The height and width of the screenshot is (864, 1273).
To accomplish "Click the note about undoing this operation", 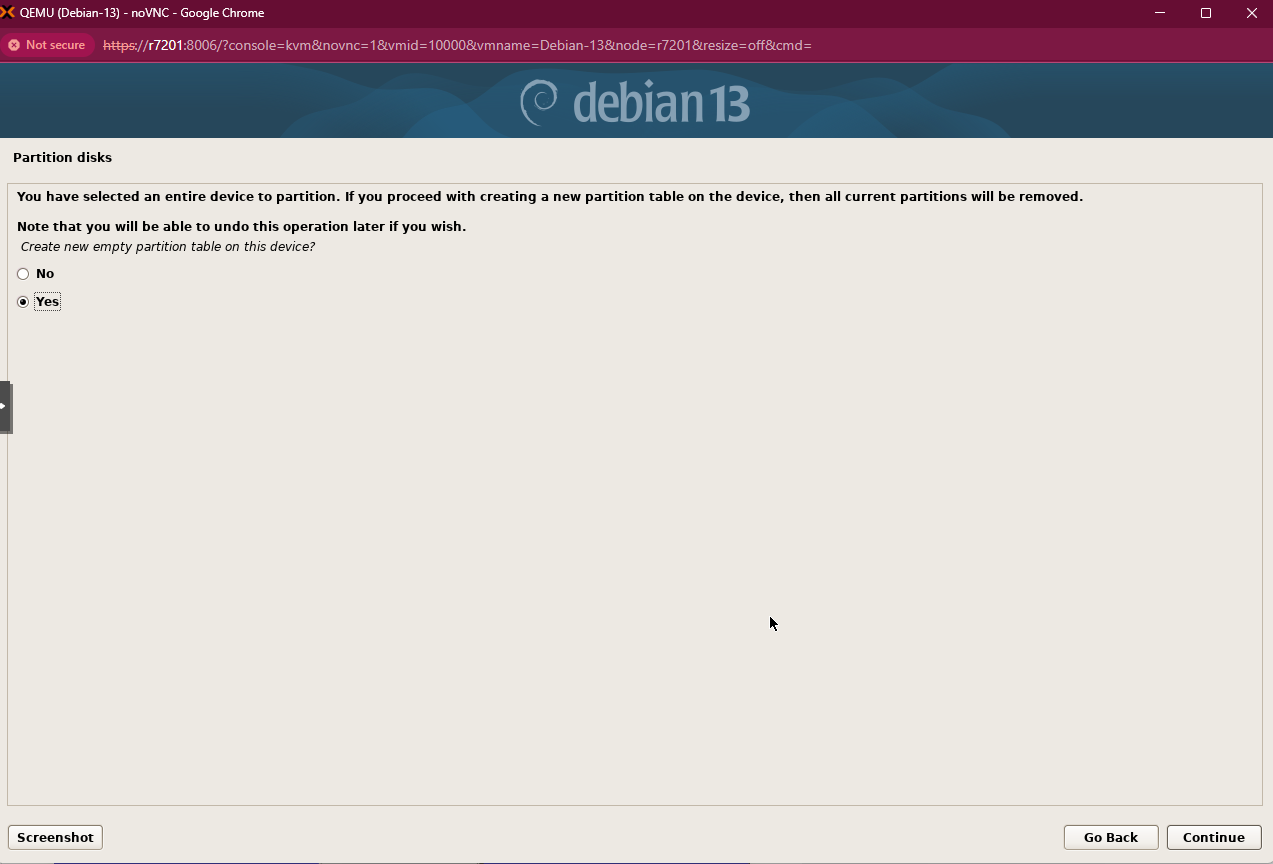I will coord(241,227).
